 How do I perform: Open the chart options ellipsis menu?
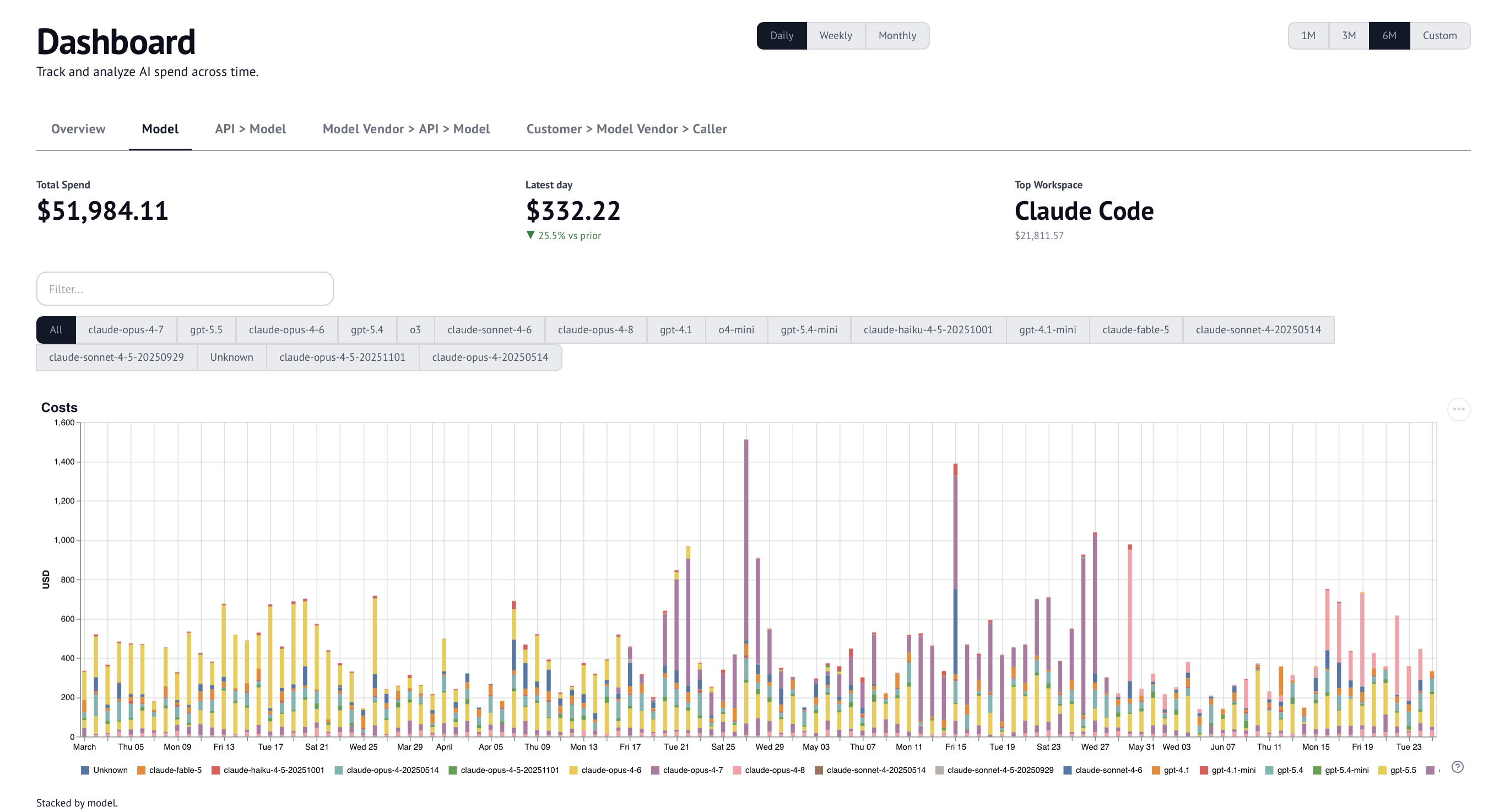(x=1458, y=409)
